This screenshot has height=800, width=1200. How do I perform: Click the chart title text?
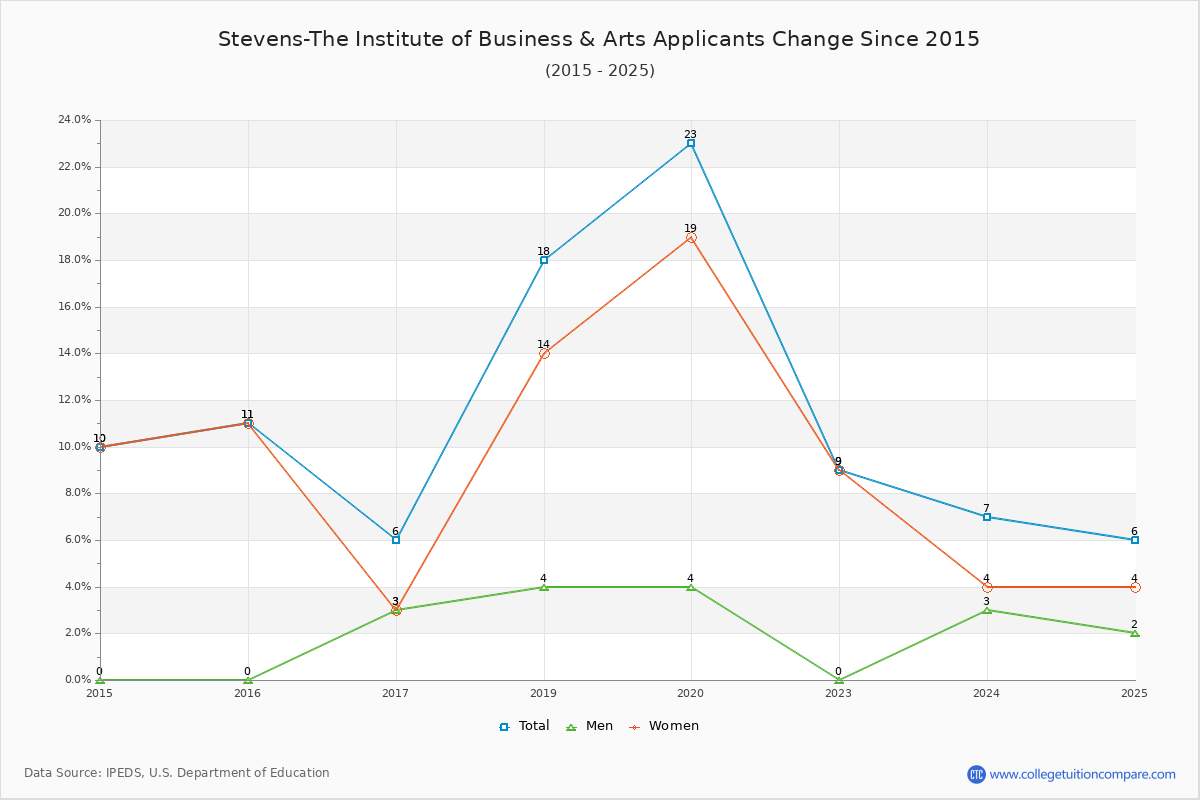pos(599,39)
